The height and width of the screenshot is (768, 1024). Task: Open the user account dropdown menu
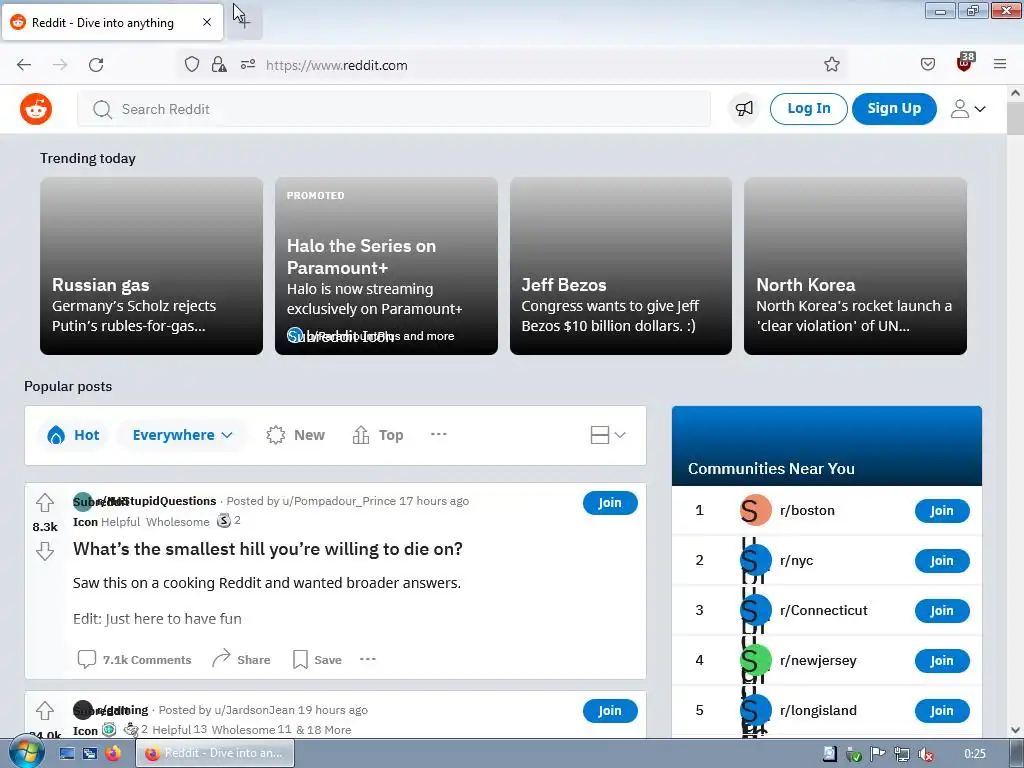[968, 108]
